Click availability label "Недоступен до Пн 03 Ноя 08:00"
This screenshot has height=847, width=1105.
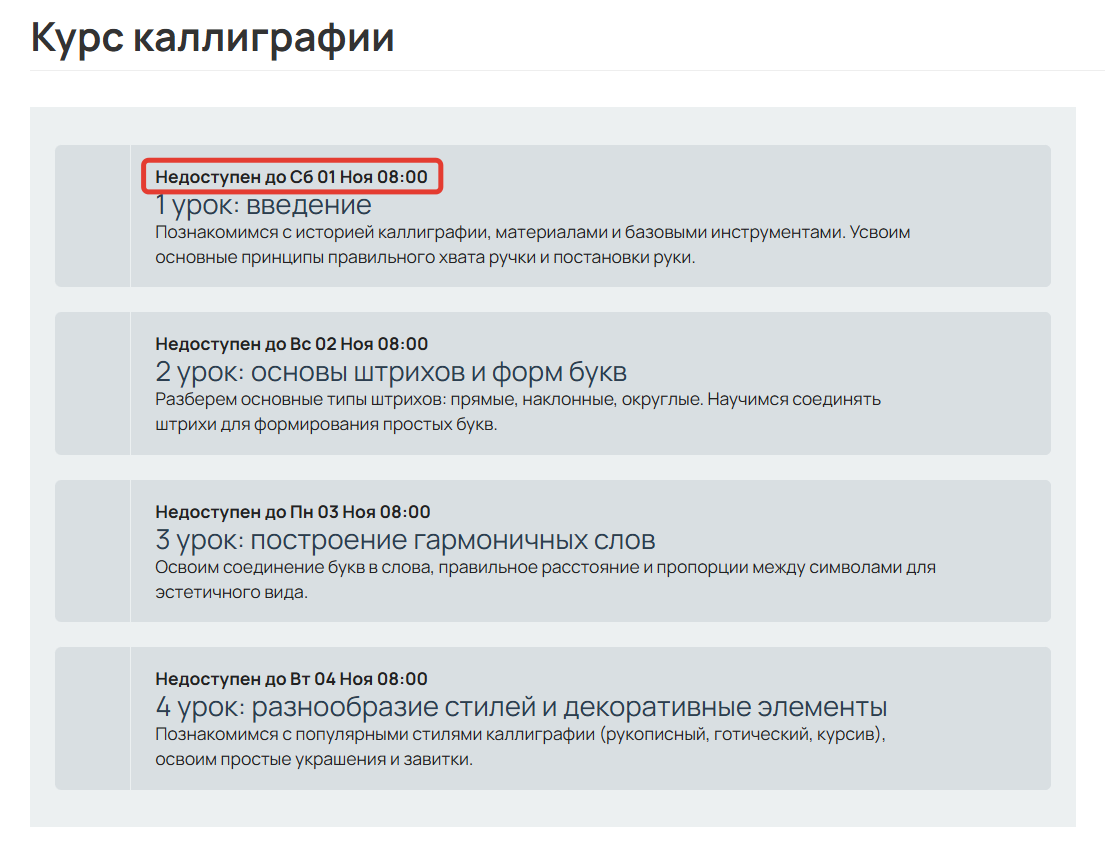[x=292, y=511]
